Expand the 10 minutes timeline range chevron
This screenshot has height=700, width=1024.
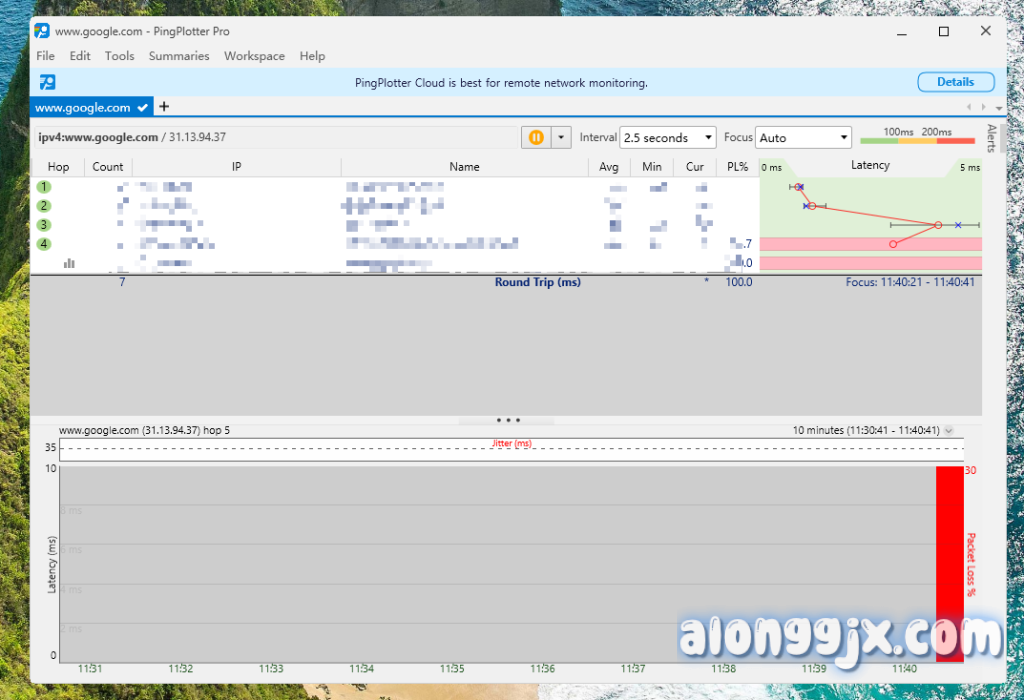click(x=948, y=431)
